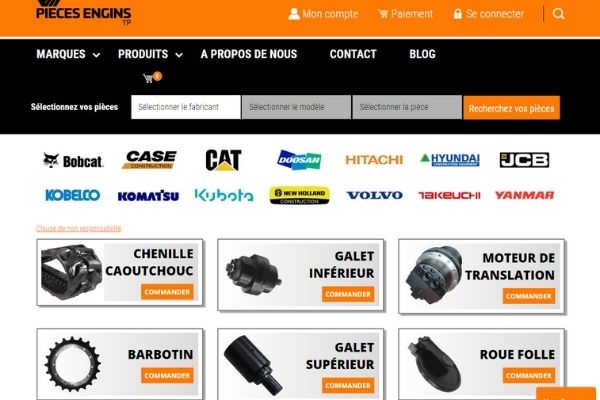Open the search magnifier icon
The height and width of the screenshot is (400, 600).
coord(558,14)
